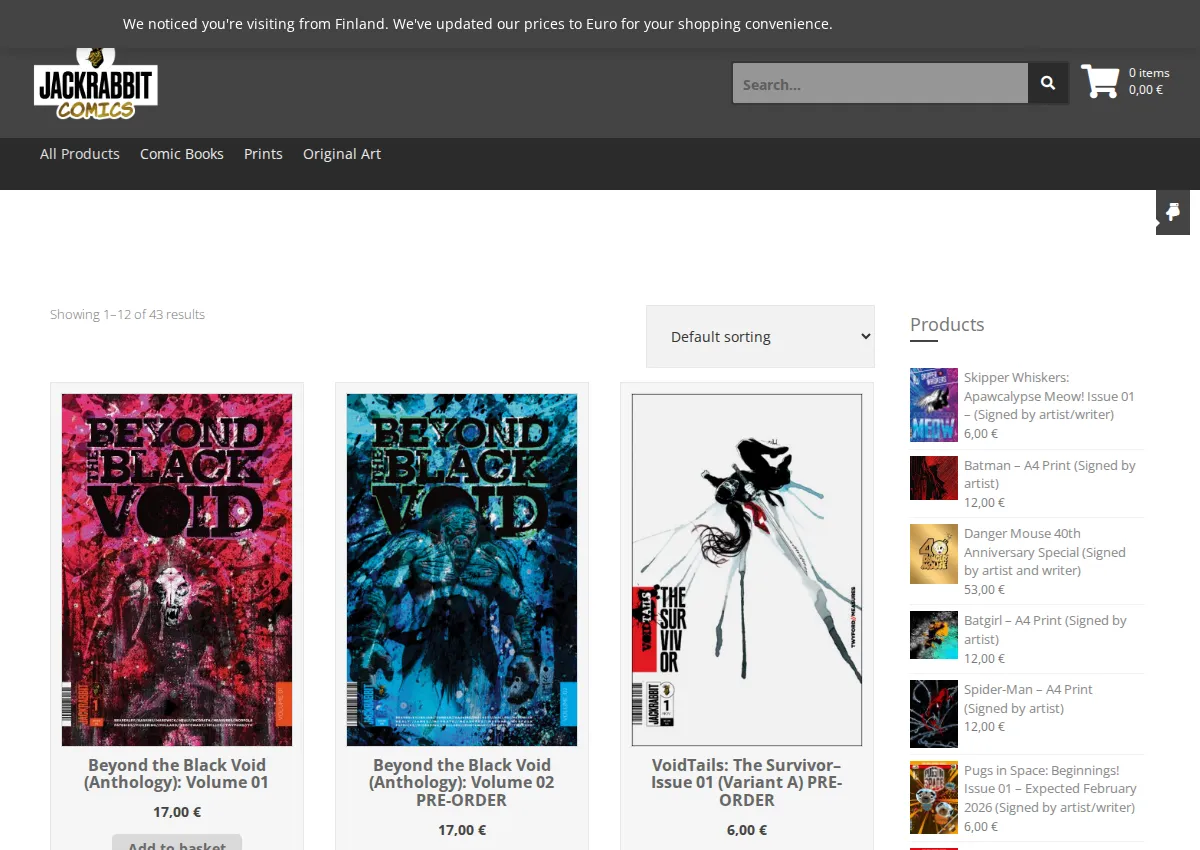Screen dimensions: 1200x850
Task: Open Danger Mouse 40th Anniversary Special link
Action: click(1045, 552)
